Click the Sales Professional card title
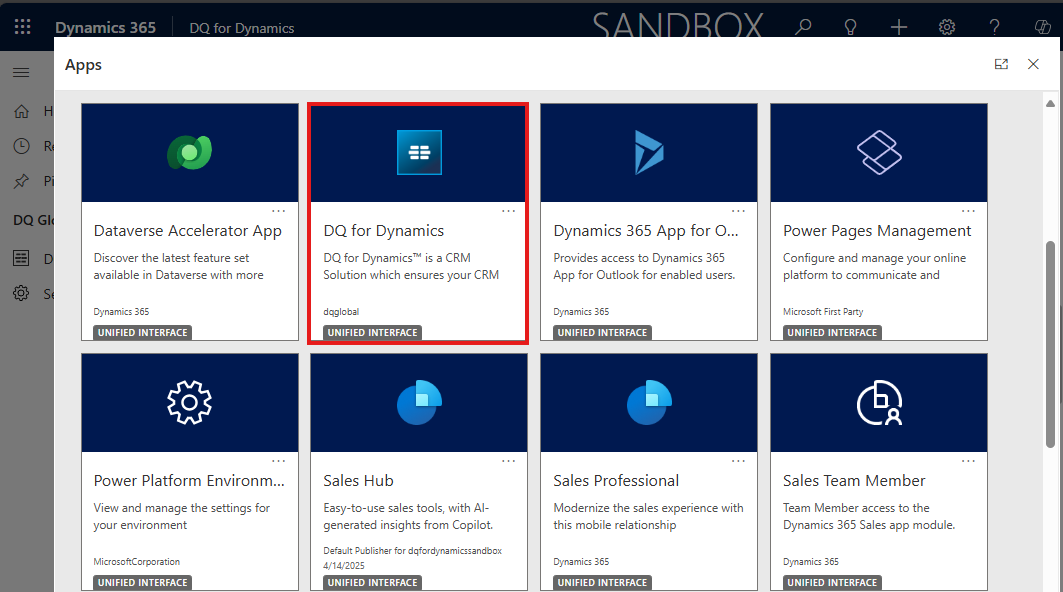The height and width of the screenshot is (592, 1063). pos(616,481)
